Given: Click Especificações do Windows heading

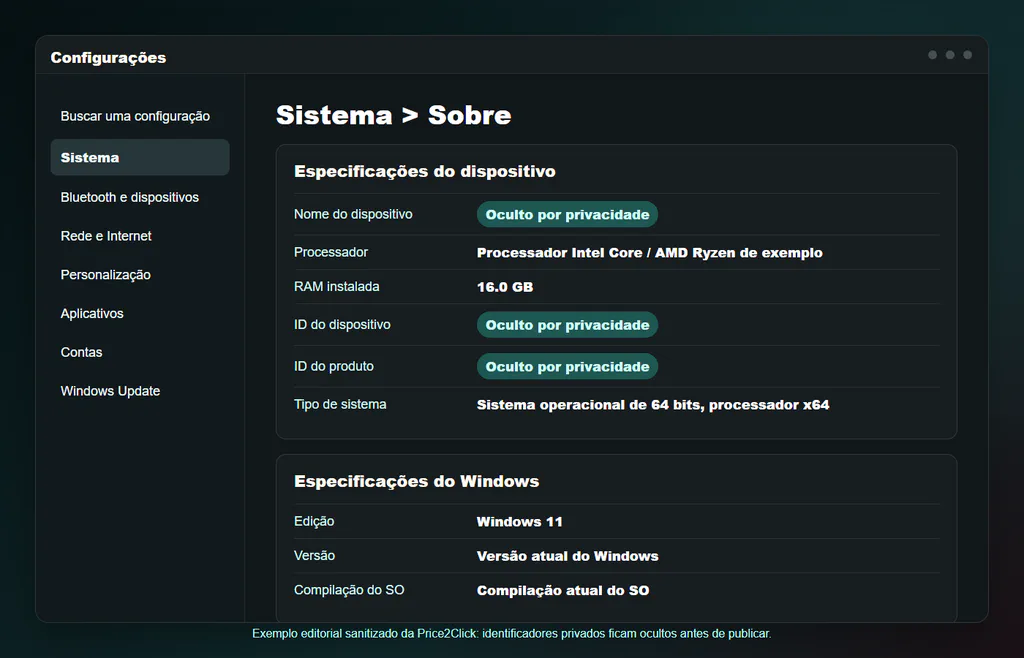Looking at the screenshot, I should coord(417,482).
